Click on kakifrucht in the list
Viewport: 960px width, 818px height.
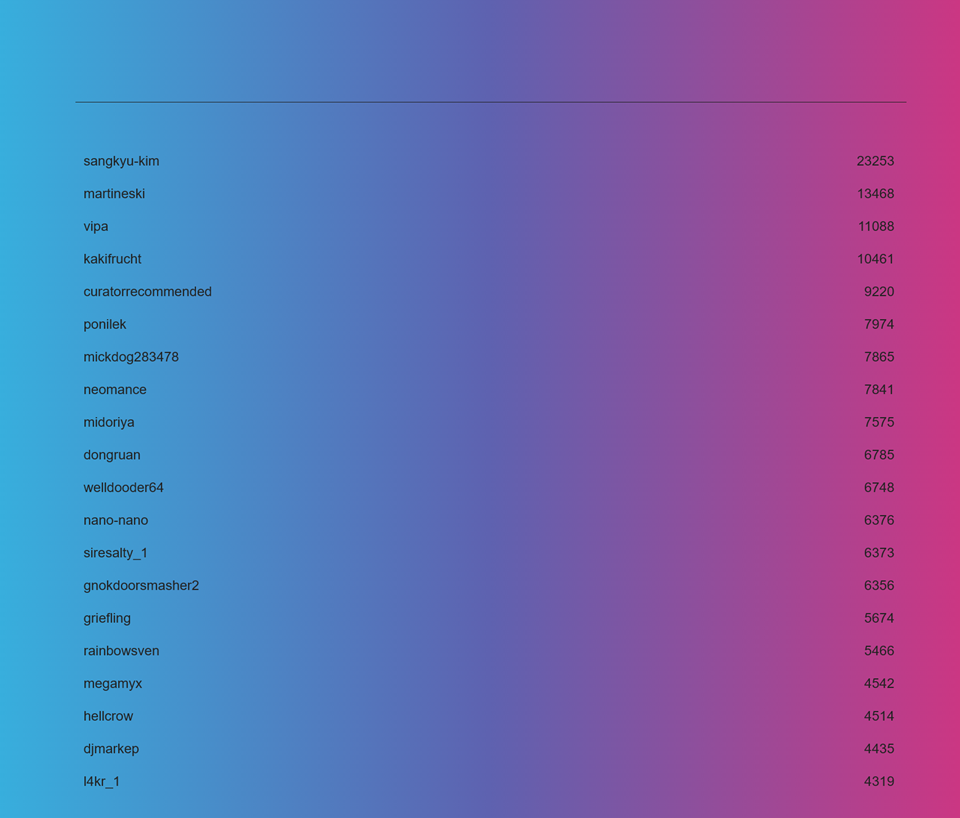click(x=112, y=259)
